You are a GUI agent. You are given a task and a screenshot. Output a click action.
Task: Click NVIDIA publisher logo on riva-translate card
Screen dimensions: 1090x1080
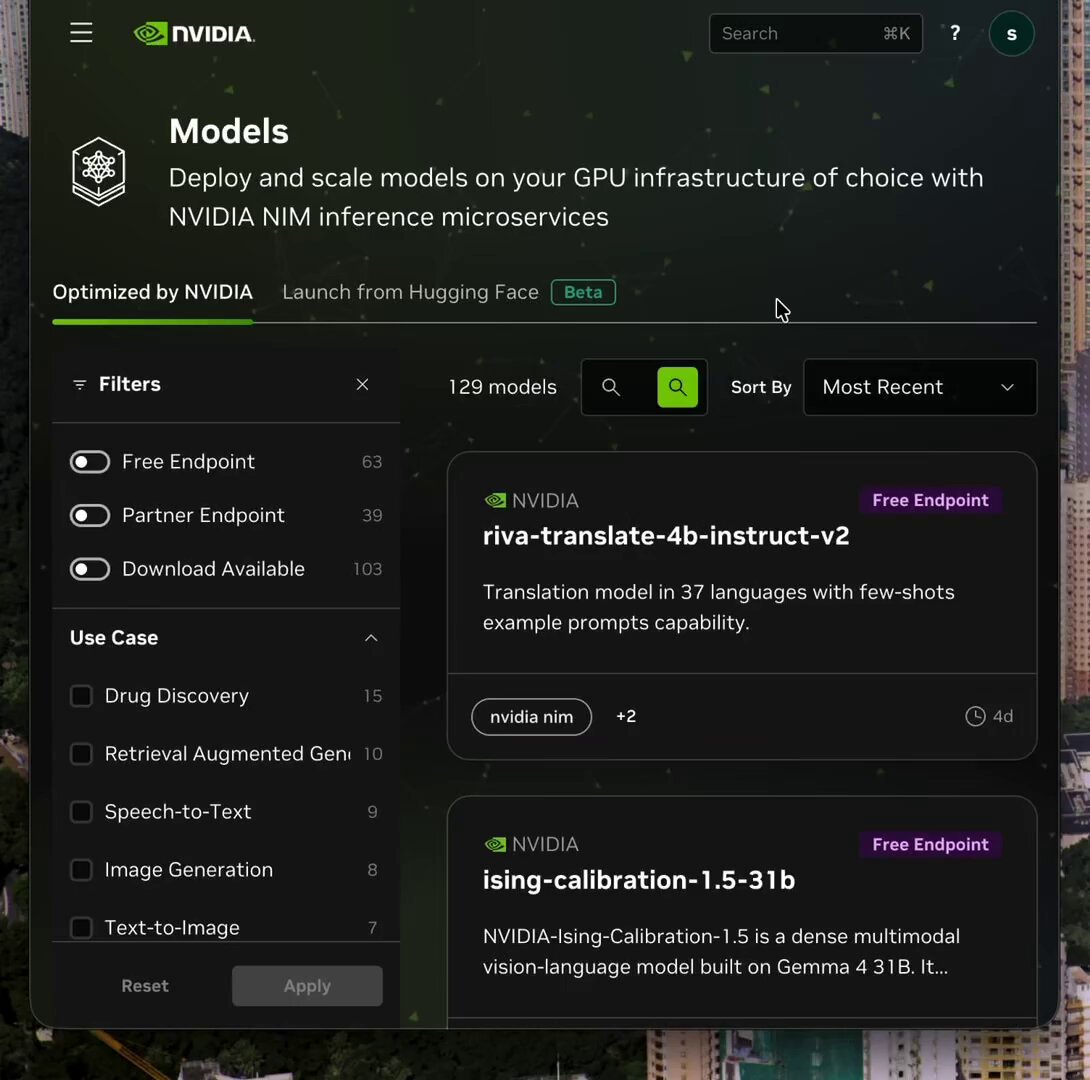pyautogui.click(x=495, y=500)
